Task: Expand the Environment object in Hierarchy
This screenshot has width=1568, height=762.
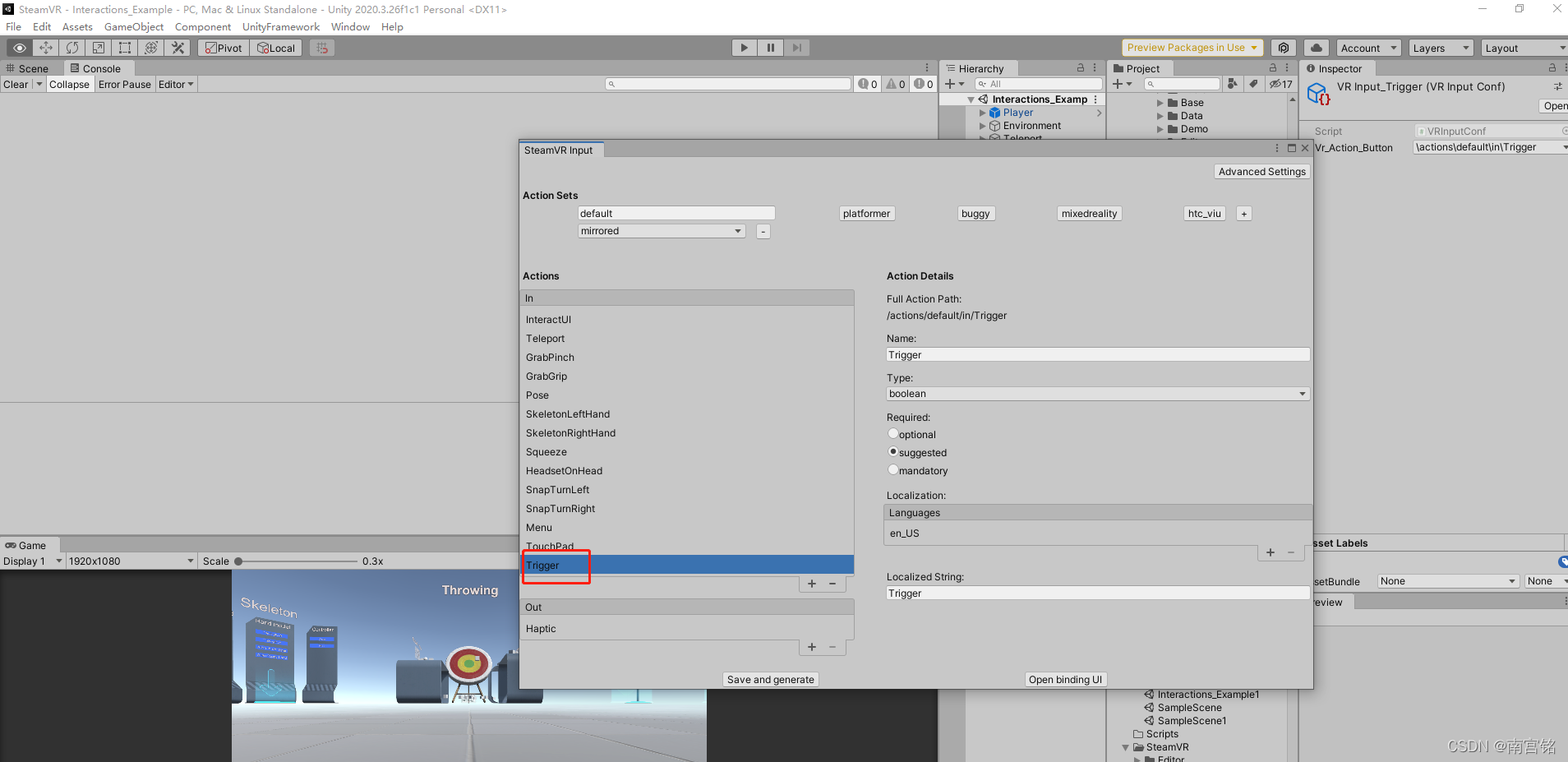Action: [983, 126]
